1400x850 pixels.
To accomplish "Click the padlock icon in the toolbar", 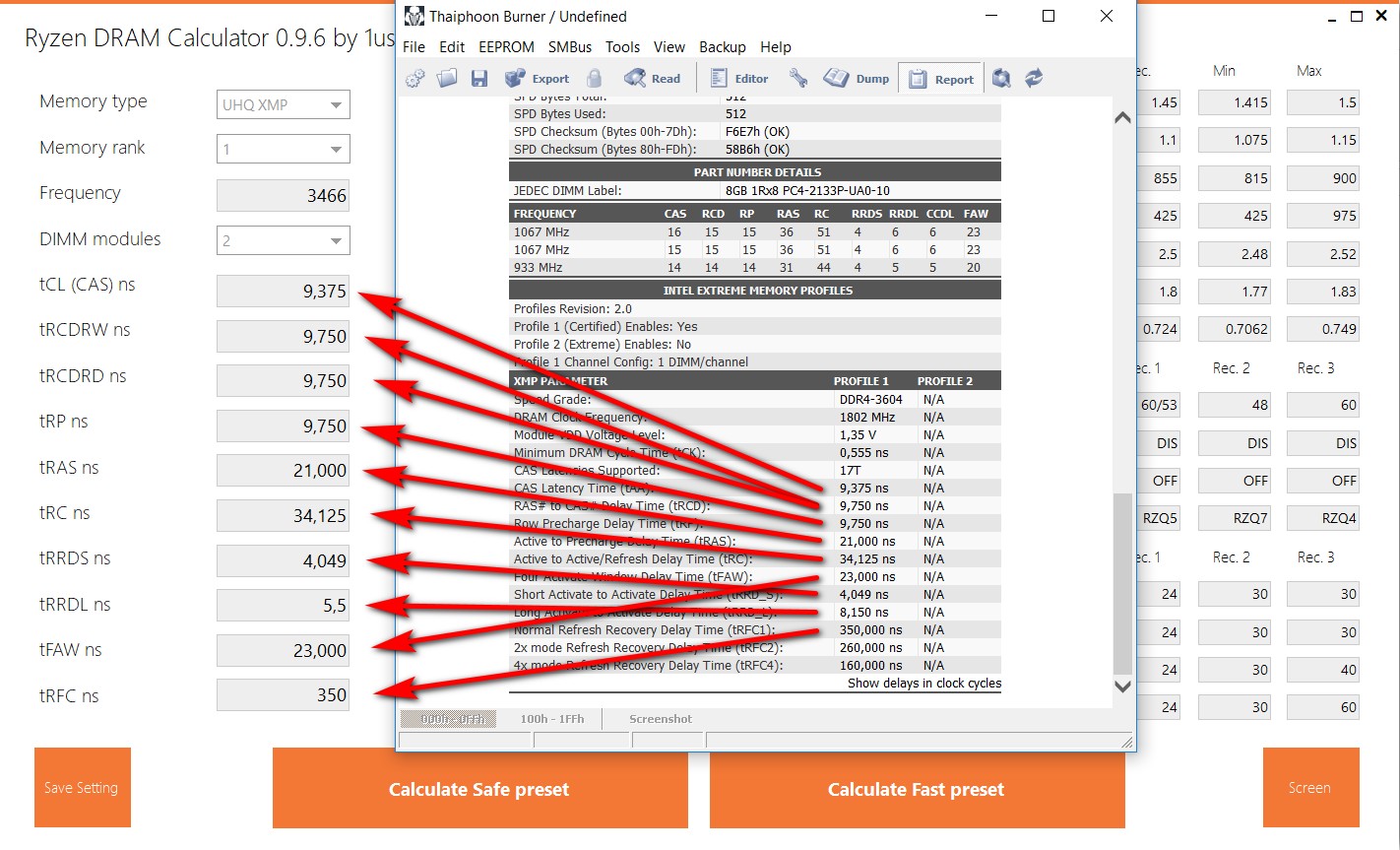I will click(x=594, y=79).
